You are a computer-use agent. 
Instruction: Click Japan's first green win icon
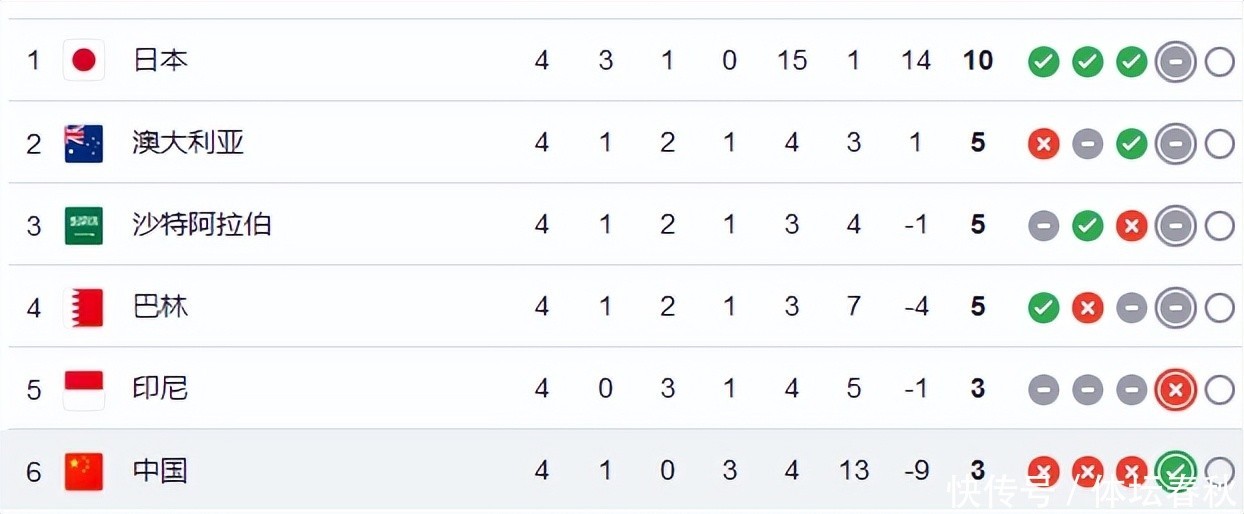pos(1043,63)
